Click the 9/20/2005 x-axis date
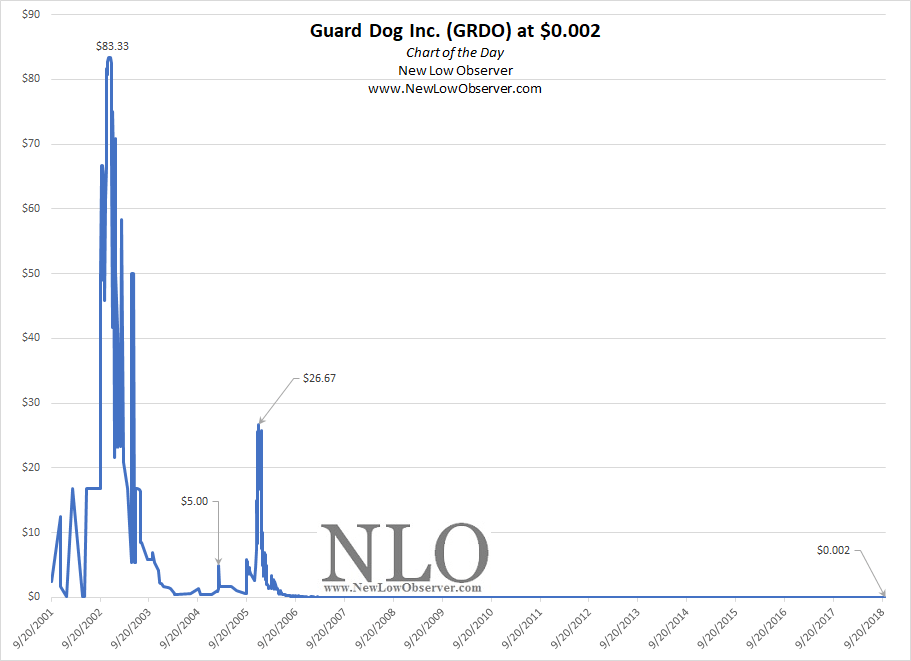This screenshot has width=911, height=661. click(x=228, y=628)
